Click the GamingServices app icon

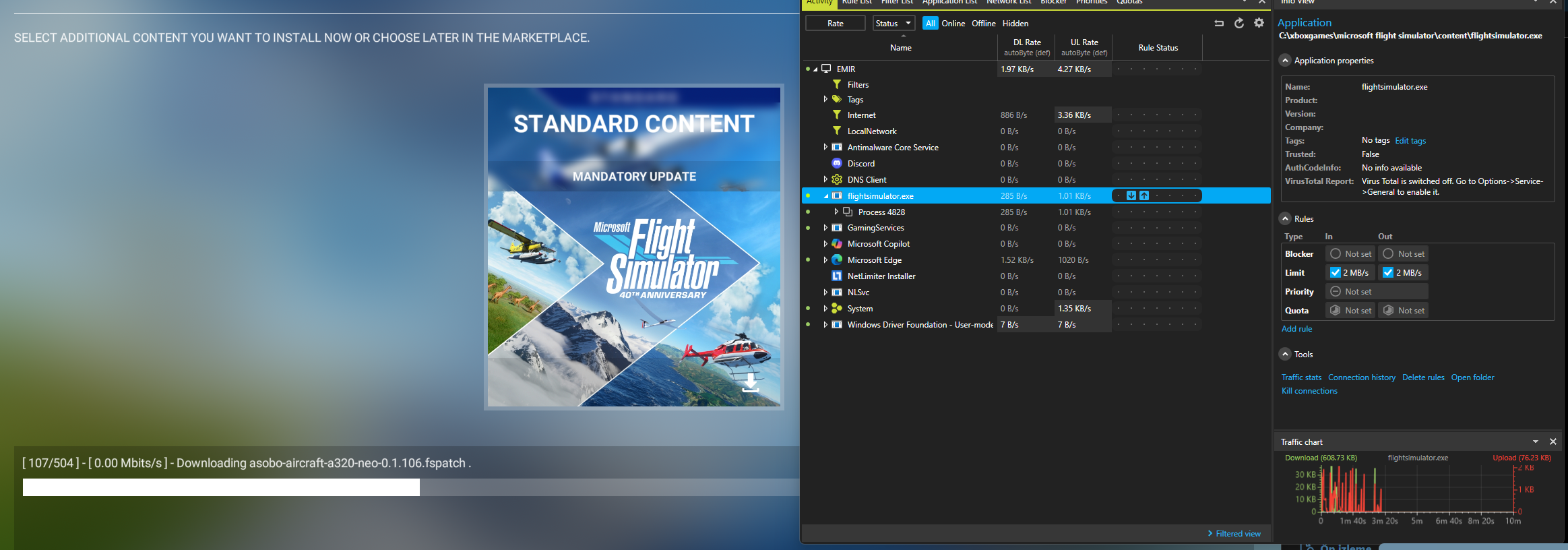click(x=837, y=228)
